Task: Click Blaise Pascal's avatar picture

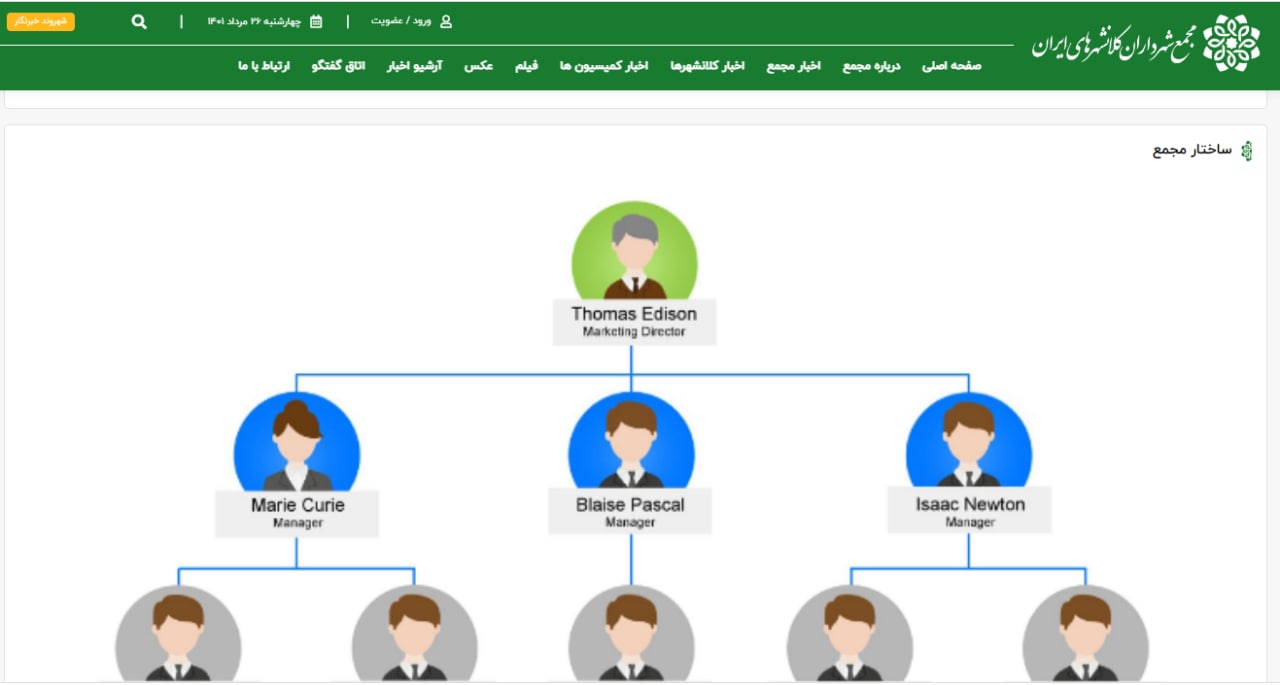Action: (631, 443)
